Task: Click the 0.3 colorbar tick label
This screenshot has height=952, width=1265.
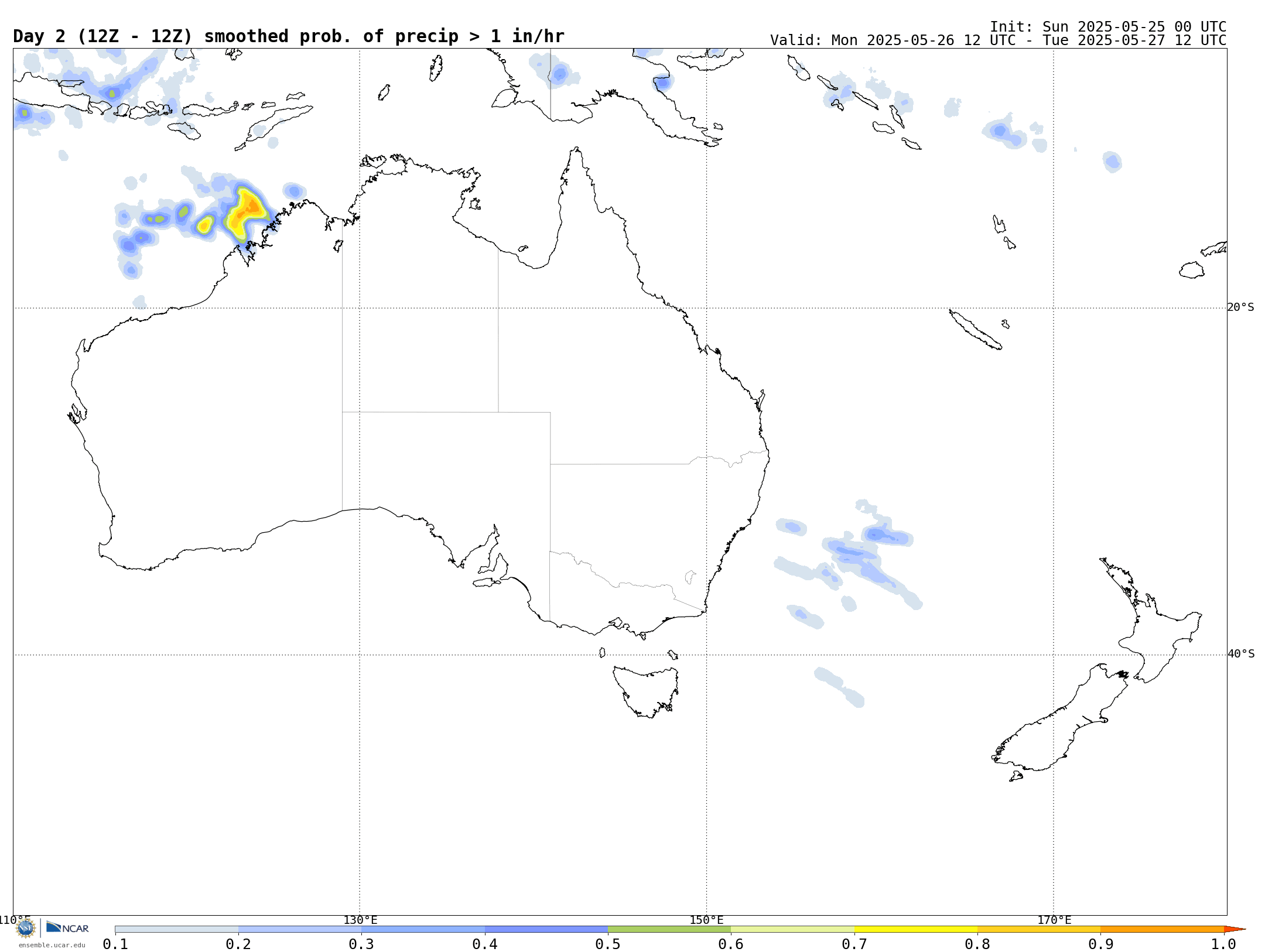Action: (x=361, y=944)
